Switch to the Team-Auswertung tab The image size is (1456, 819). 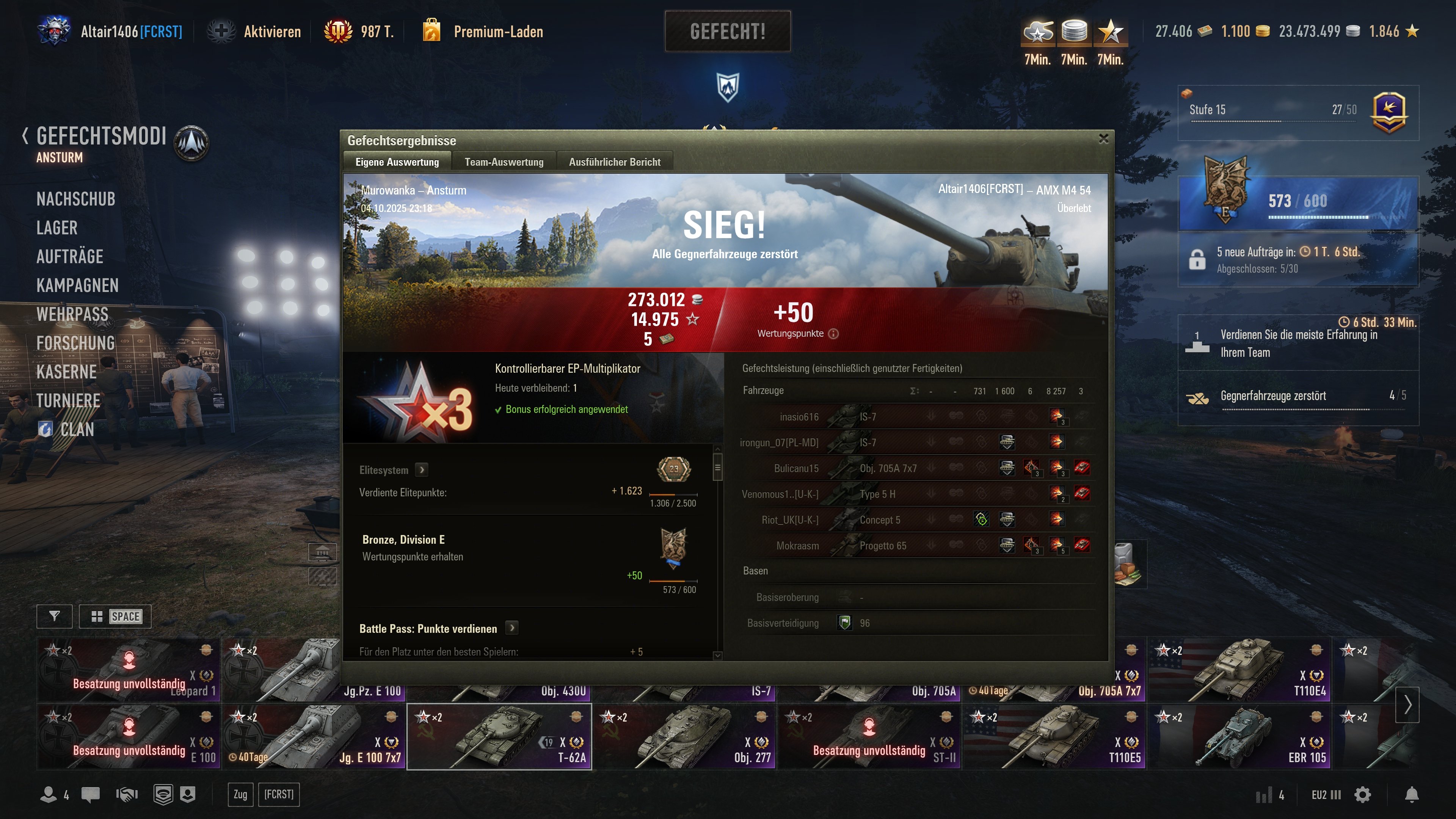pos(504,162)
